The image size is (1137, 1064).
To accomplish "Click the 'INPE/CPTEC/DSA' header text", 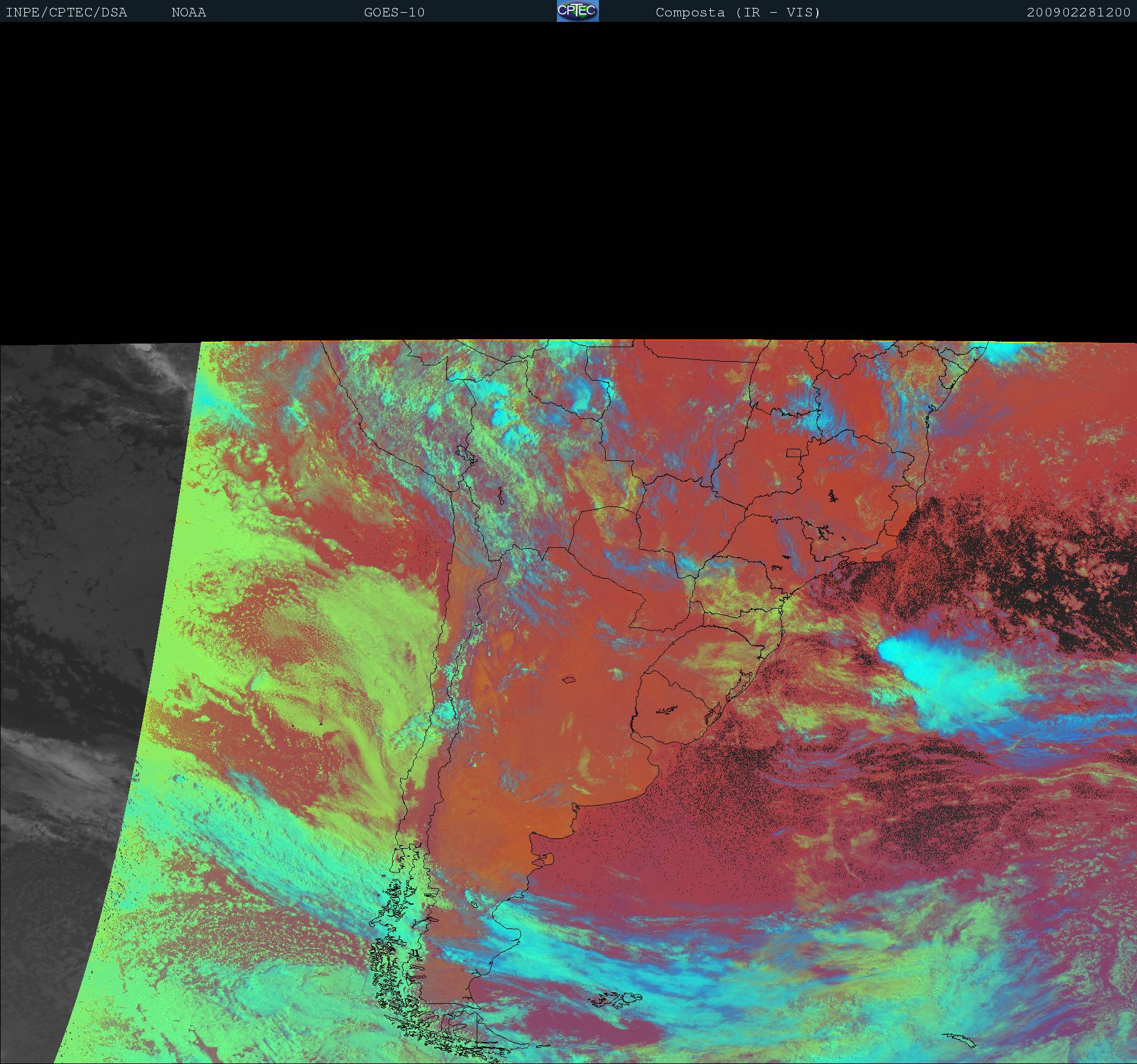I will [x=66, y=13].
